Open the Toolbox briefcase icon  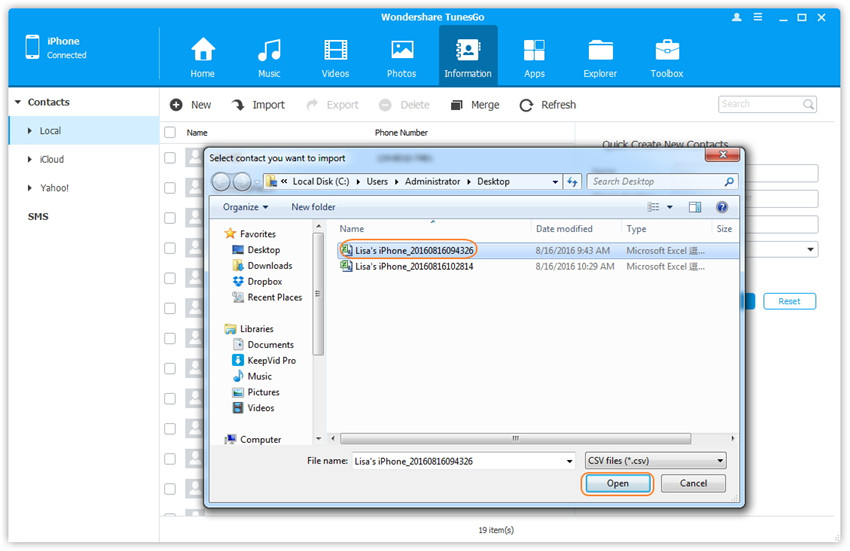point(667,51)
